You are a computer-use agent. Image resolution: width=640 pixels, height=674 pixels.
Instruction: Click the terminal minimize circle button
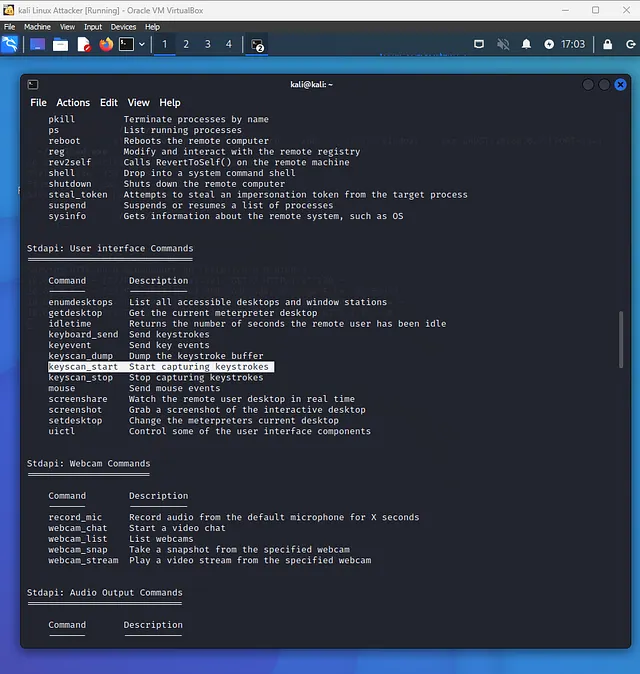point(588,85)
